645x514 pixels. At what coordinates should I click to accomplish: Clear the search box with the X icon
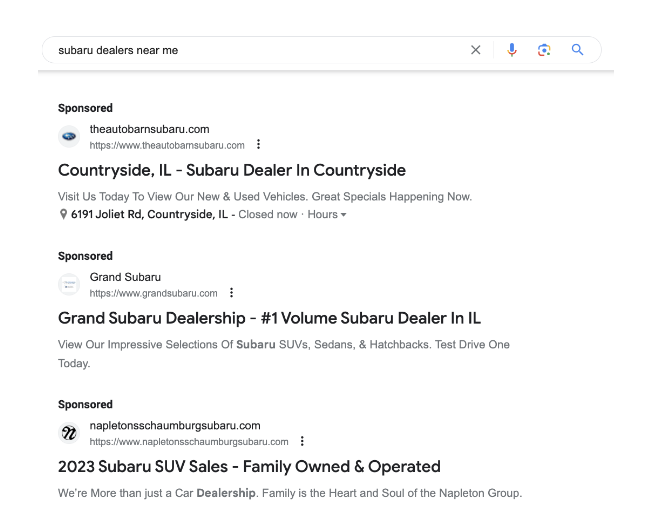(476, 50)
